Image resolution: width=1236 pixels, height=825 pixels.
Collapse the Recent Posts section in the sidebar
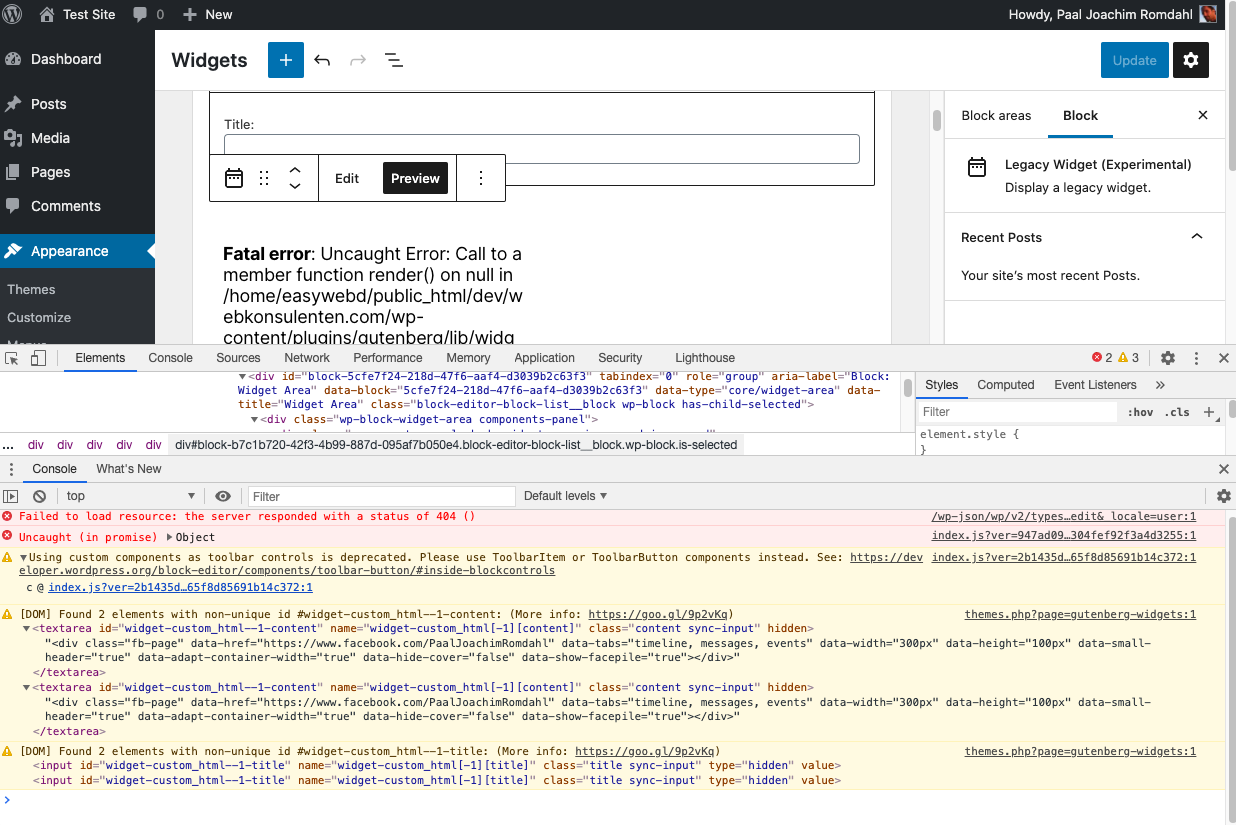(1197, 237)
